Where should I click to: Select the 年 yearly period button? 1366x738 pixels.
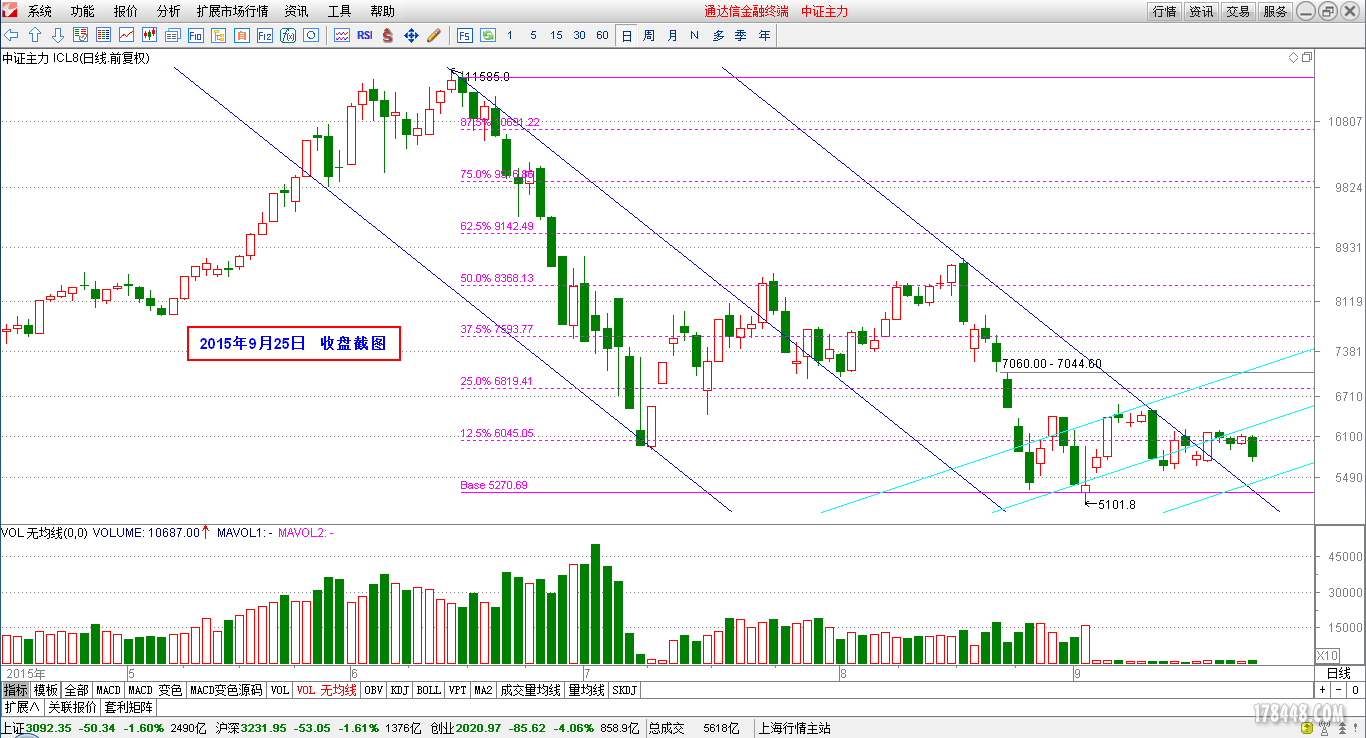click(764, 35)
